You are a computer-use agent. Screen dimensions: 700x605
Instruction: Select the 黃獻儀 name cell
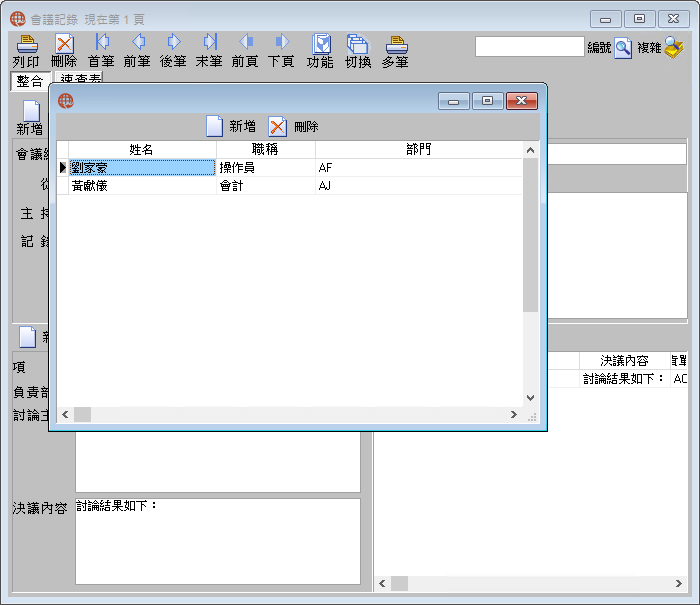(142, 186)
